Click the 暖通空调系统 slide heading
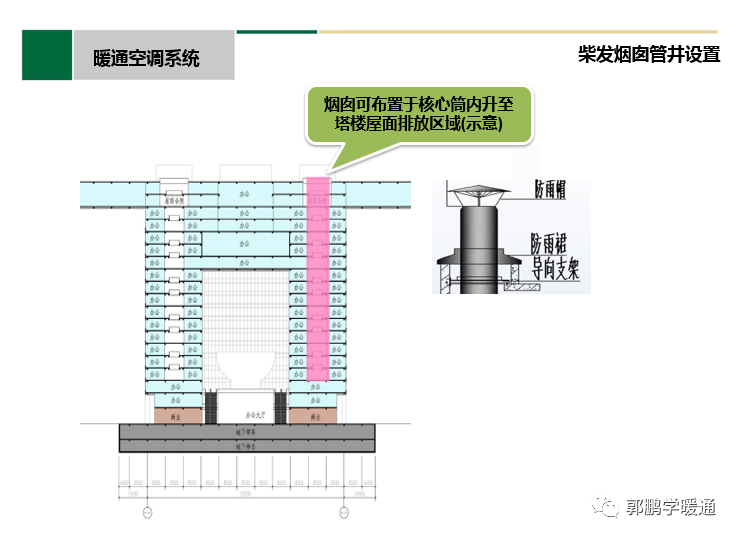Image resolution: width=739 pixels, height=539 pixels. tap(146, 58)
